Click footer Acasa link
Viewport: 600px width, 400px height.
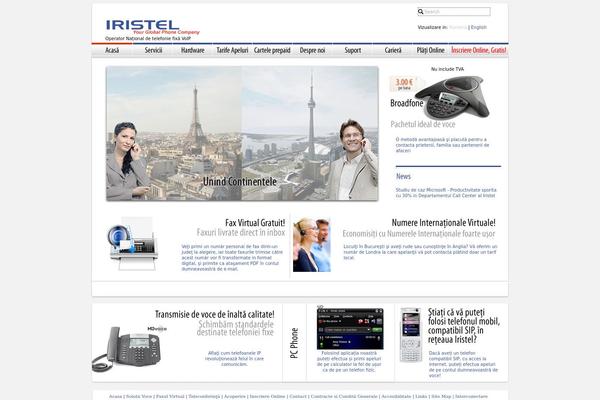[x=115, y=396]
